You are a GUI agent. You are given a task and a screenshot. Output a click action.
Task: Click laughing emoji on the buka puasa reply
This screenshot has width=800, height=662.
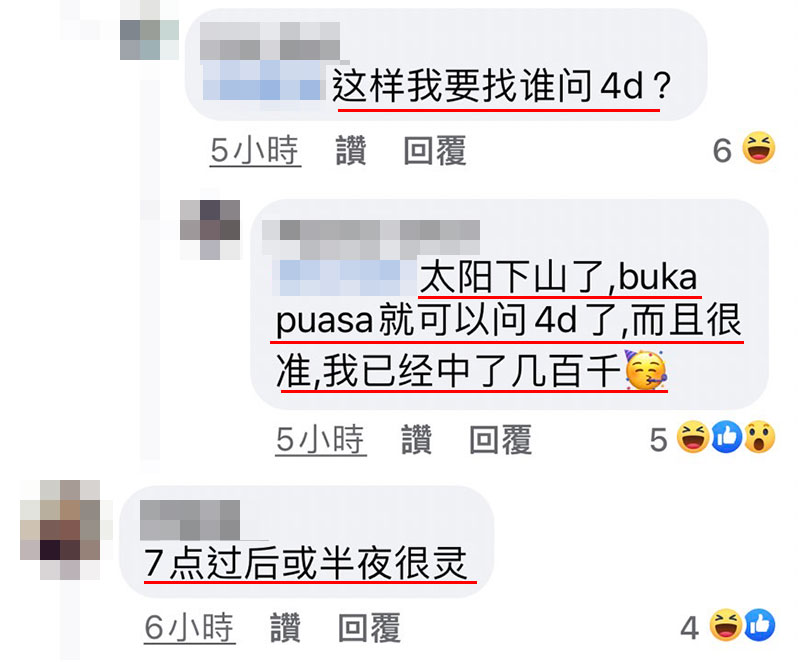pos(693,437)
